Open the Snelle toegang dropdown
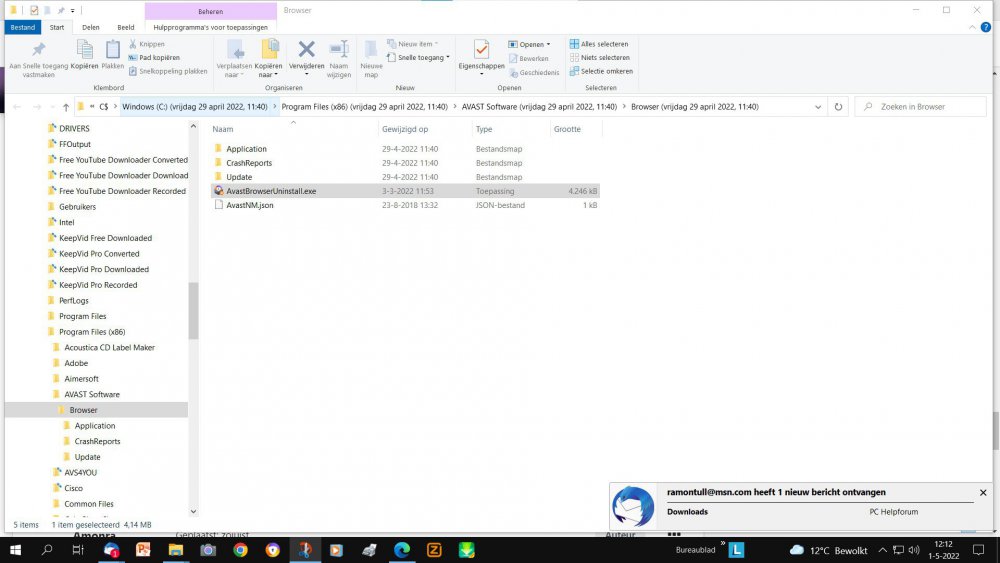The width and height of the screenshot is (1000, 563). (423, 58)
